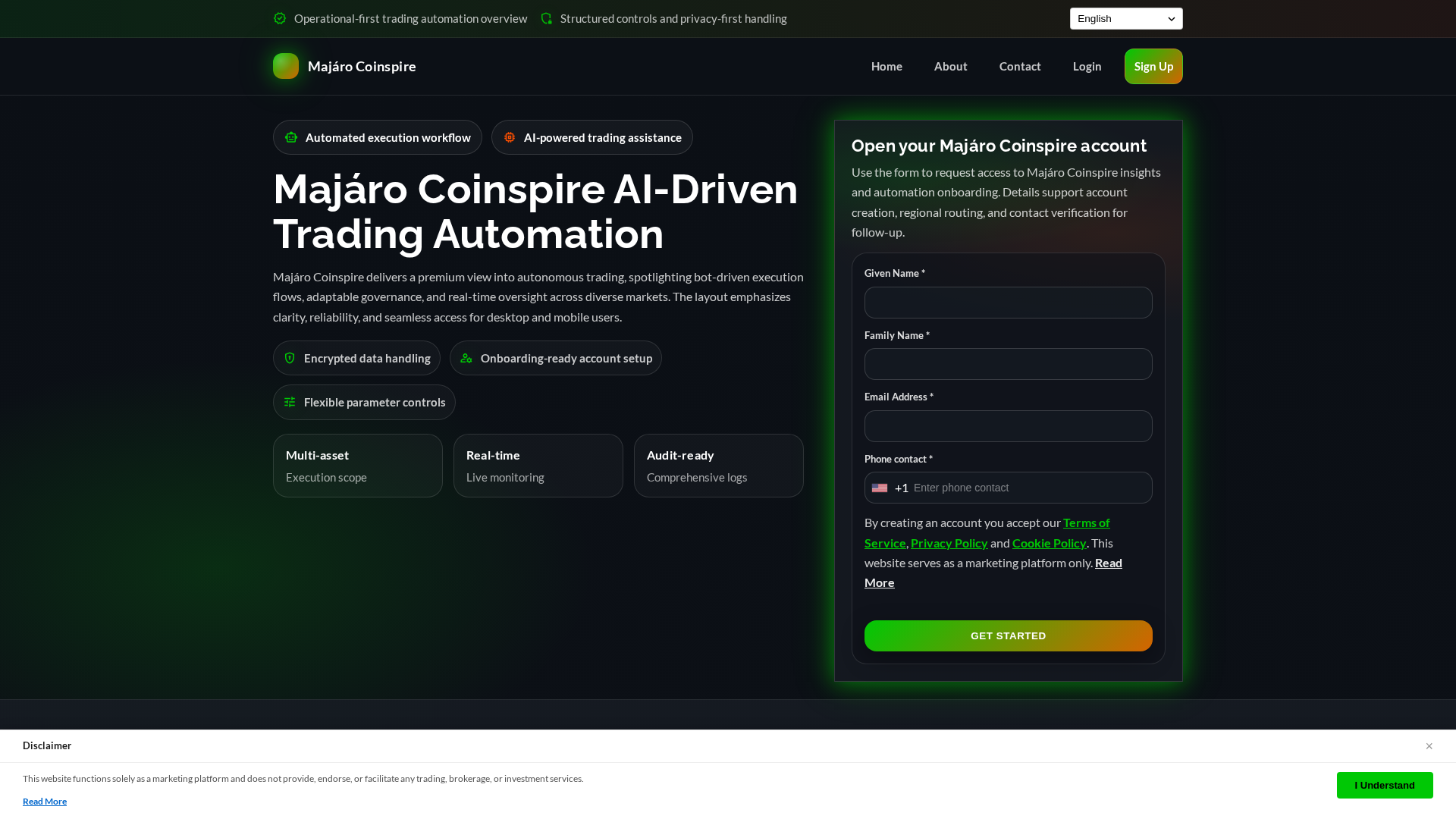
Task: Click the robot icon in Automated execution workflow
Action: click(x=291, y=137)
